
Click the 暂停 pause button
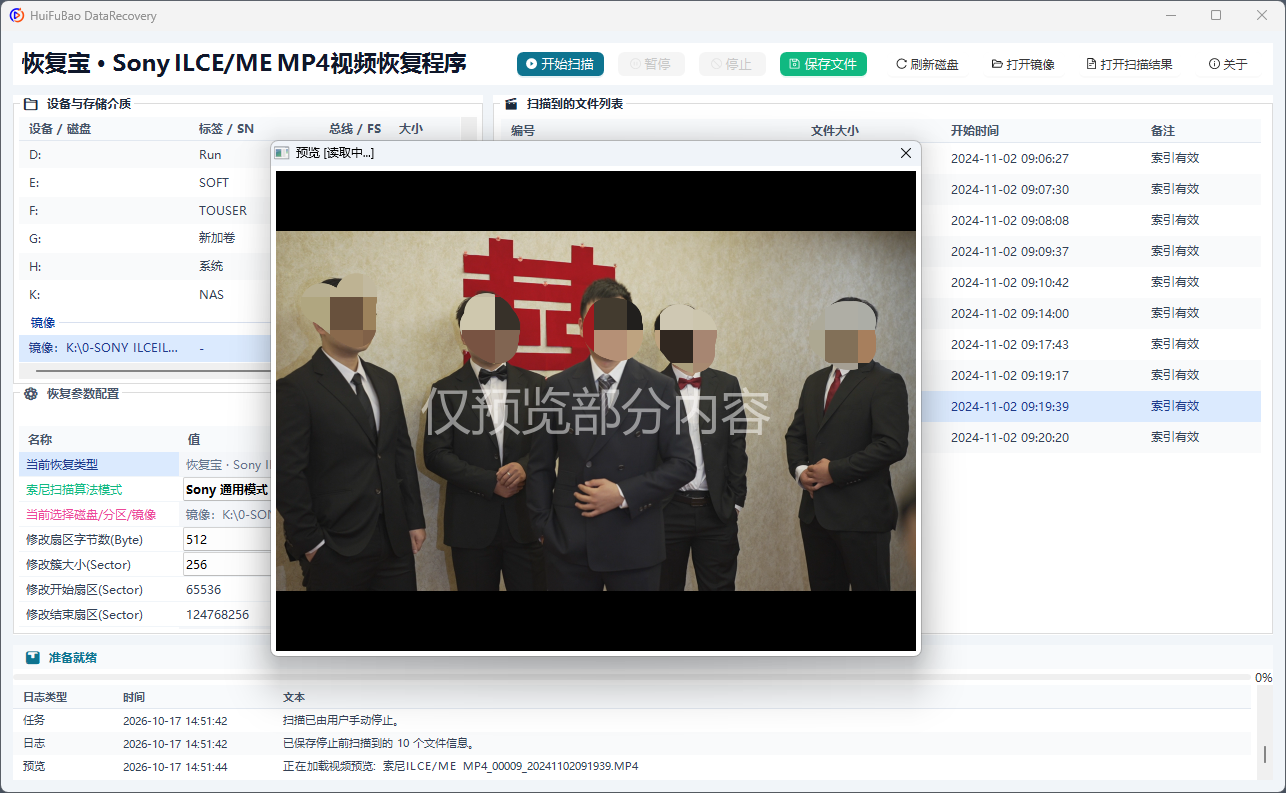pos(651,64)
